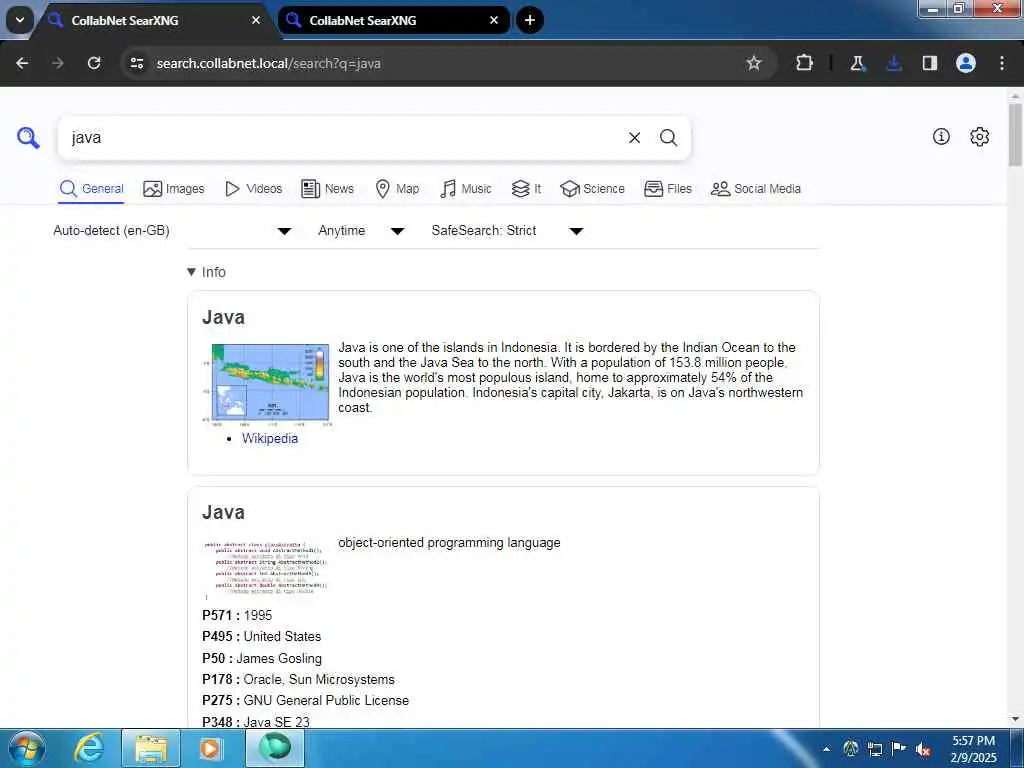Image resolution: width=1024 pixels, height=768 pixels.
Task: Close the first CollabNet SearXNG tab
Action: click(256, 20)
